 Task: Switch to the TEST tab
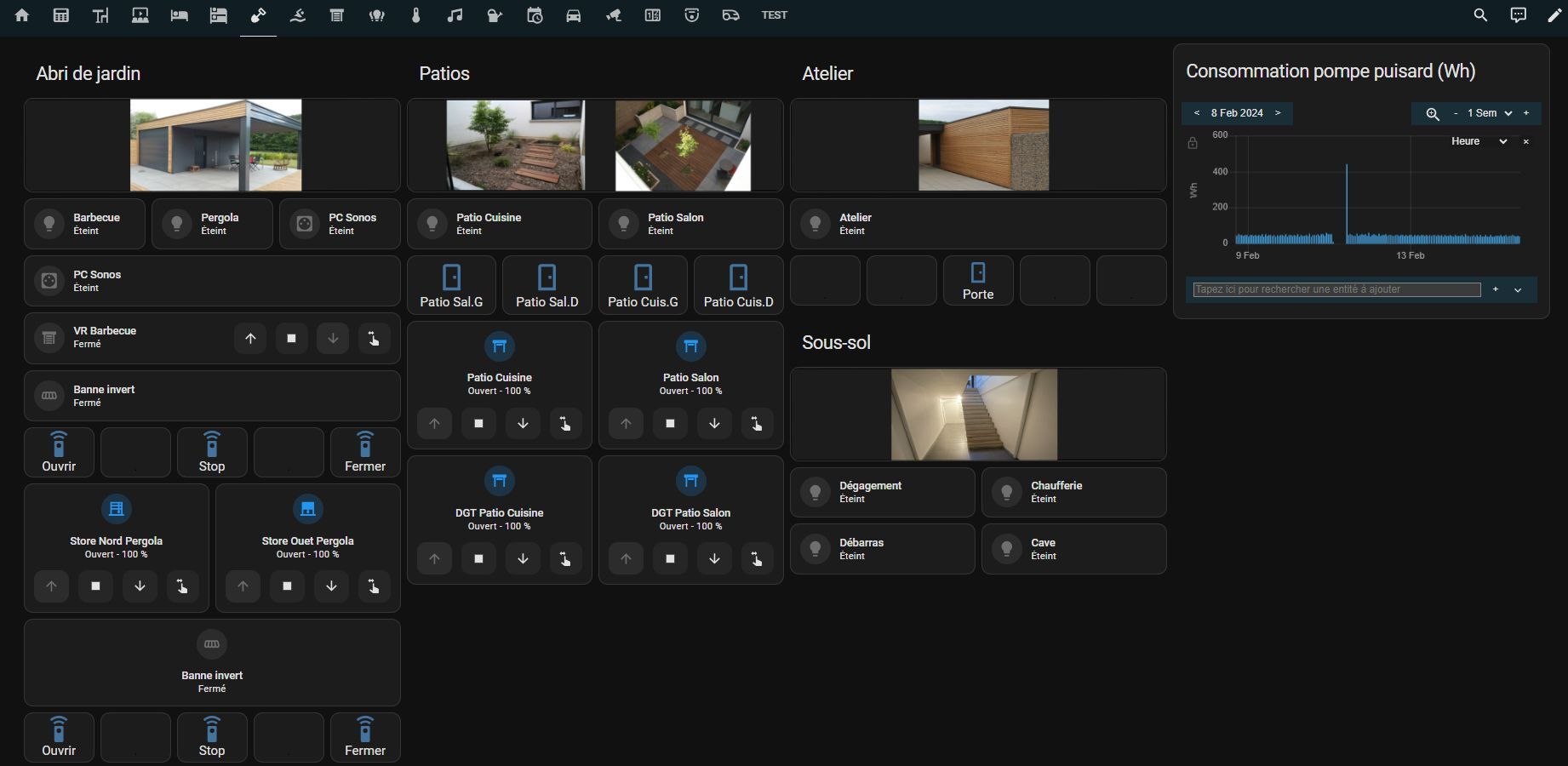pyautogui.click(x=774, y=15)
